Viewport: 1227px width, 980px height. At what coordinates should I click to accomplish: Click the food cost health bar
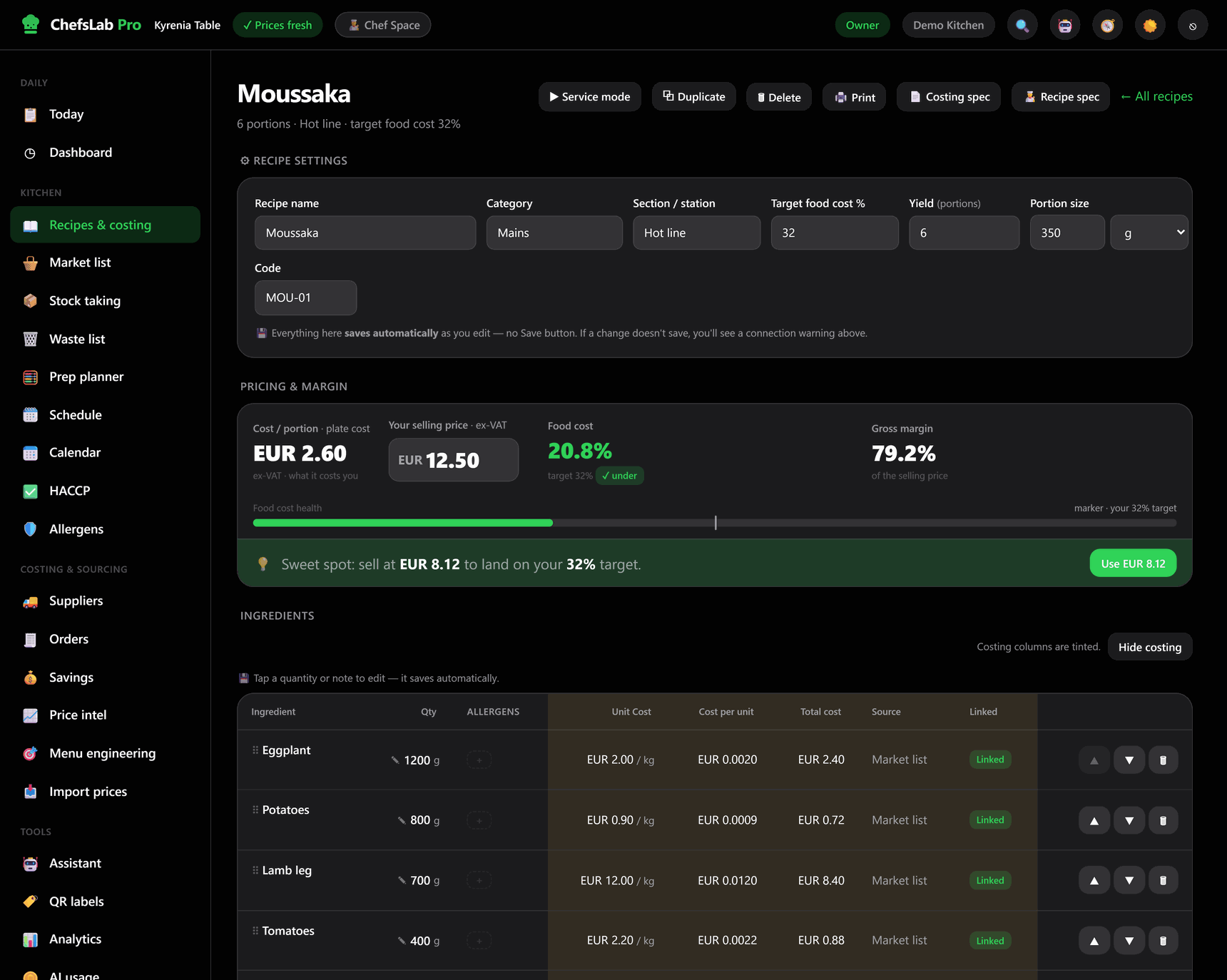point(715,523)
